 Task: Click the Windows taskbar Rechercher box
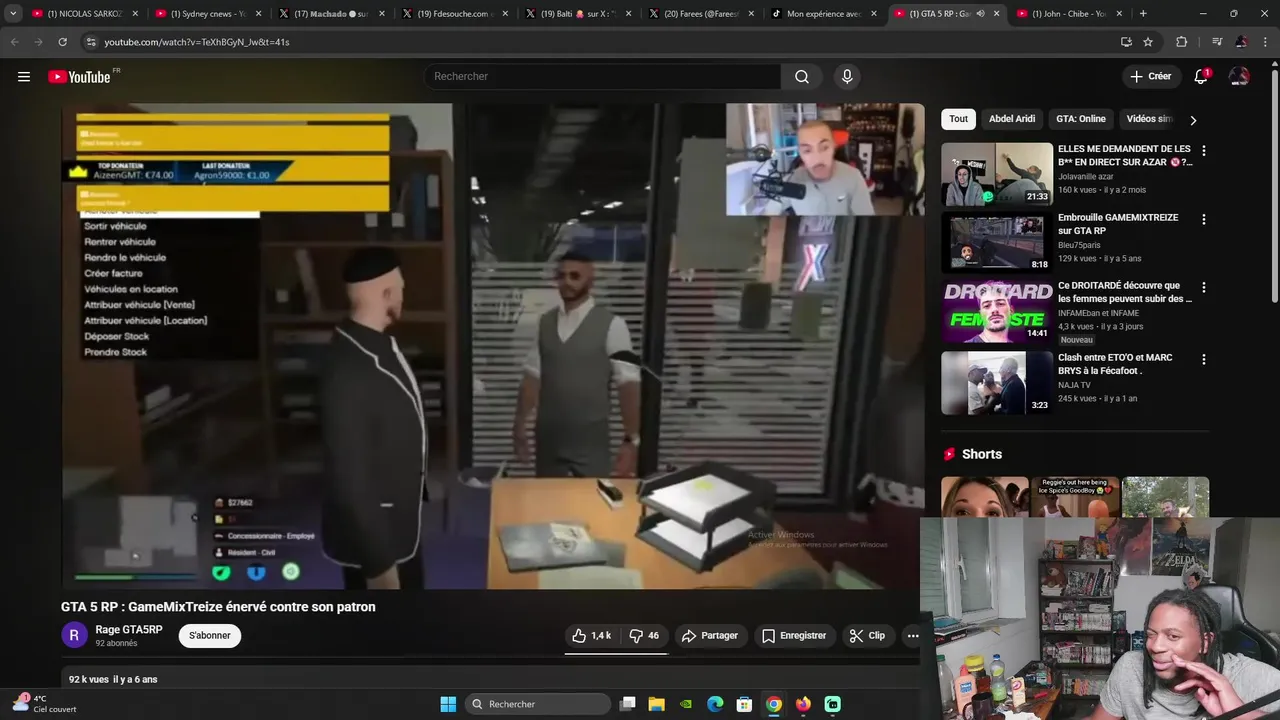point(540,704)
